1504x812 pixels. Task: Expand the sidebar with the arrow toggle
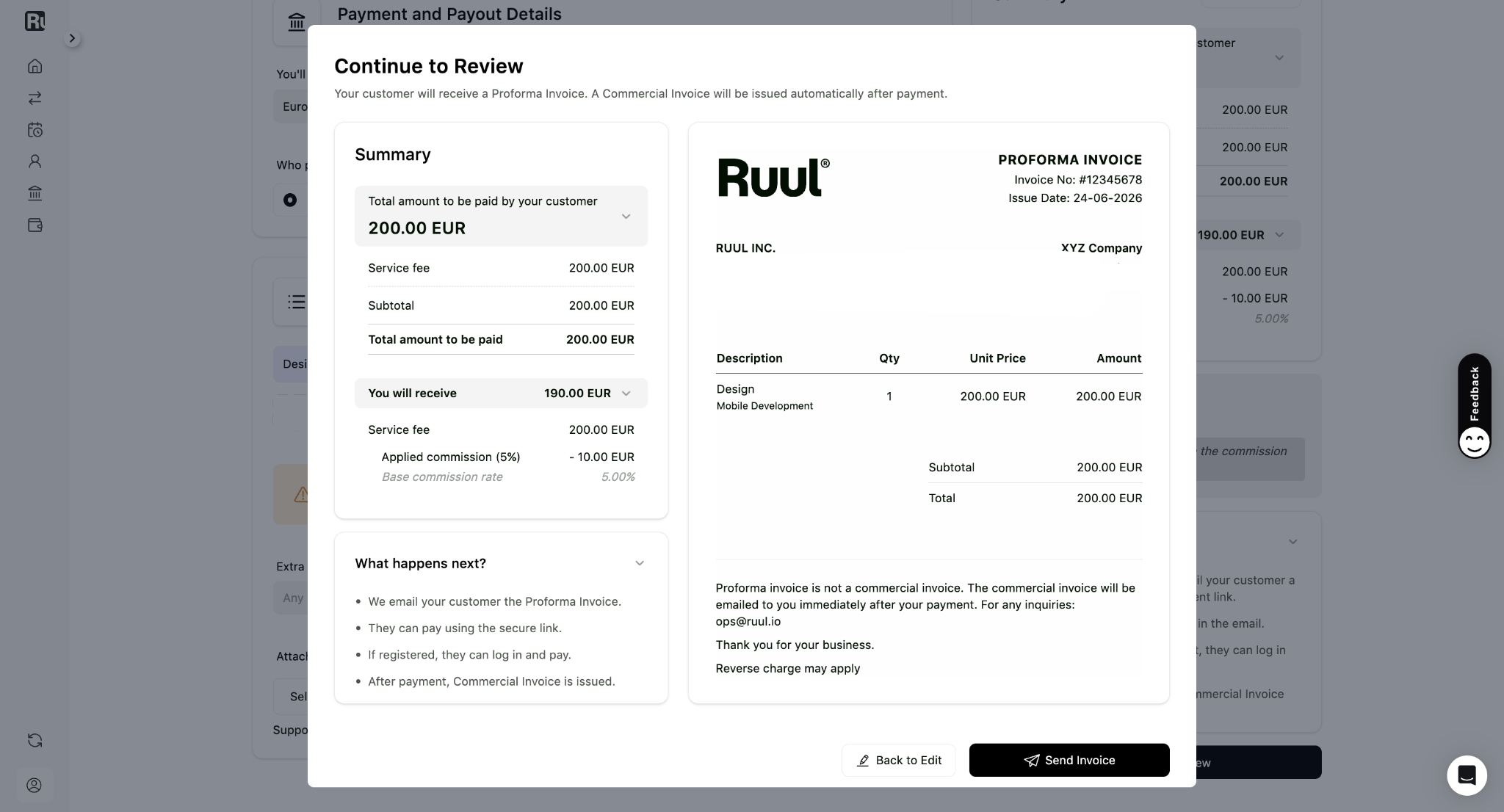click(x=71, y=38)
